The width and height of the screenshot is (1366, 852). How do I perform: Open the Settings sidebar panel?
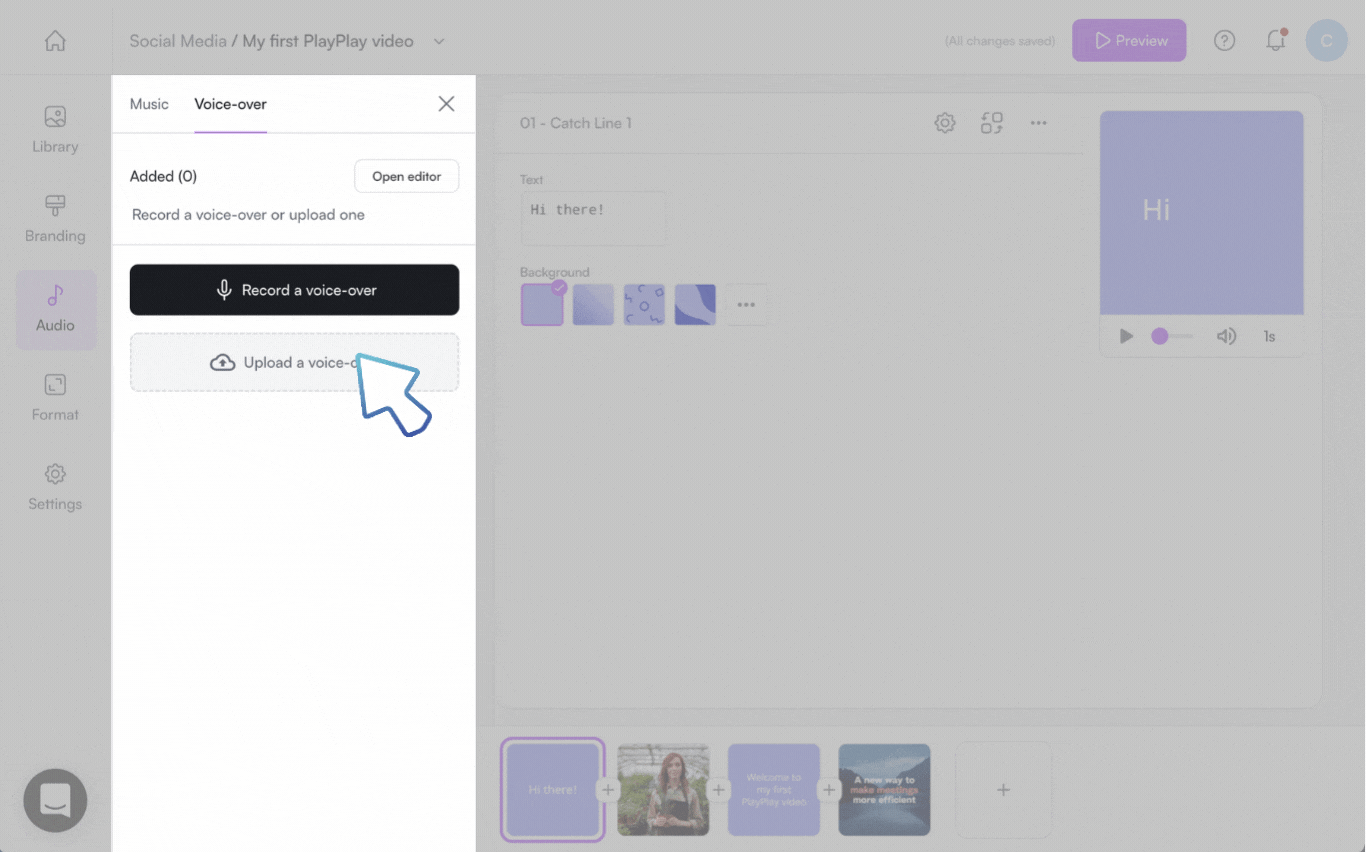pyautogui.click(x=55, y=487)
